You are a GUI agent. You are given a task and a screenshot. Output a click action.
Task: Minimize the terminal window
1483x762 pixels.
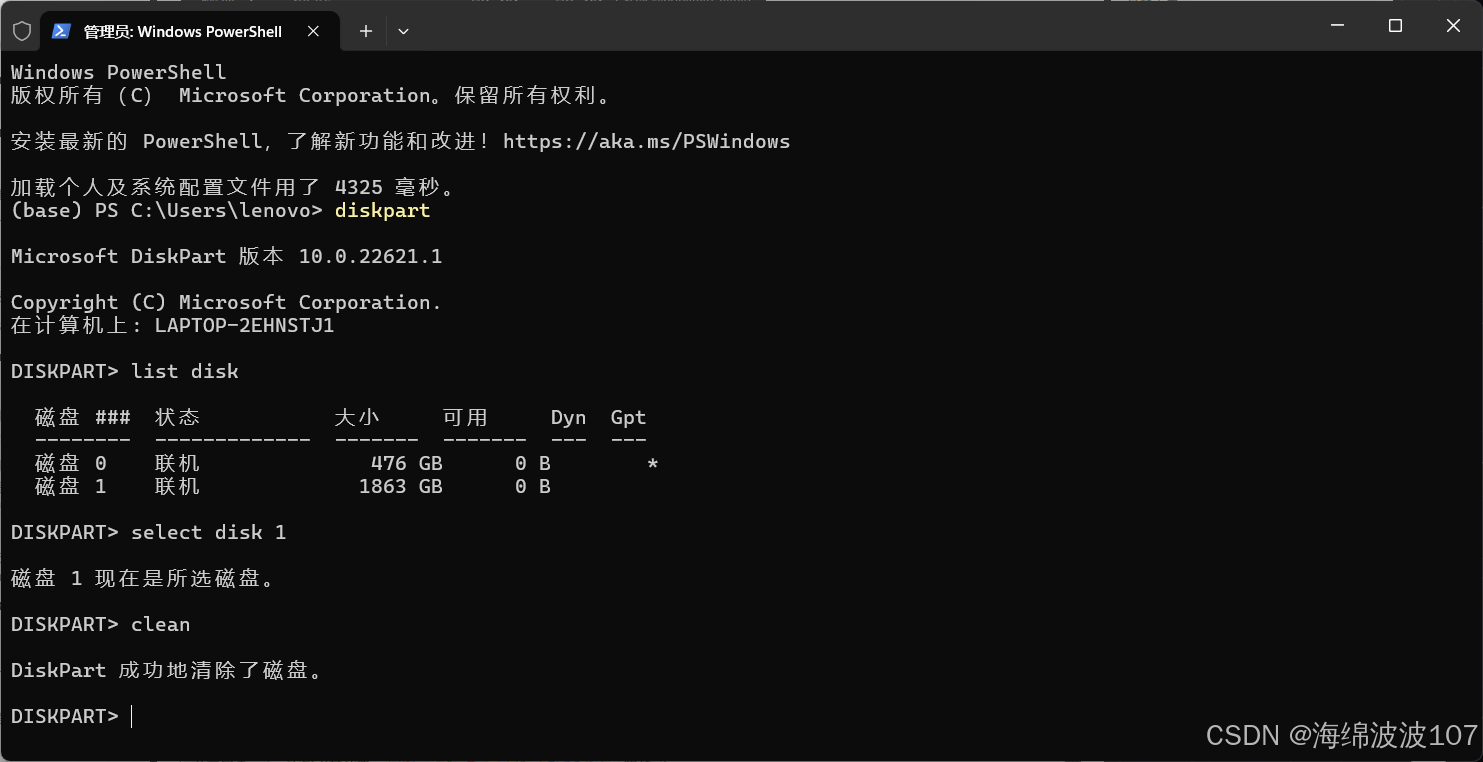[x=1337, y=26]
